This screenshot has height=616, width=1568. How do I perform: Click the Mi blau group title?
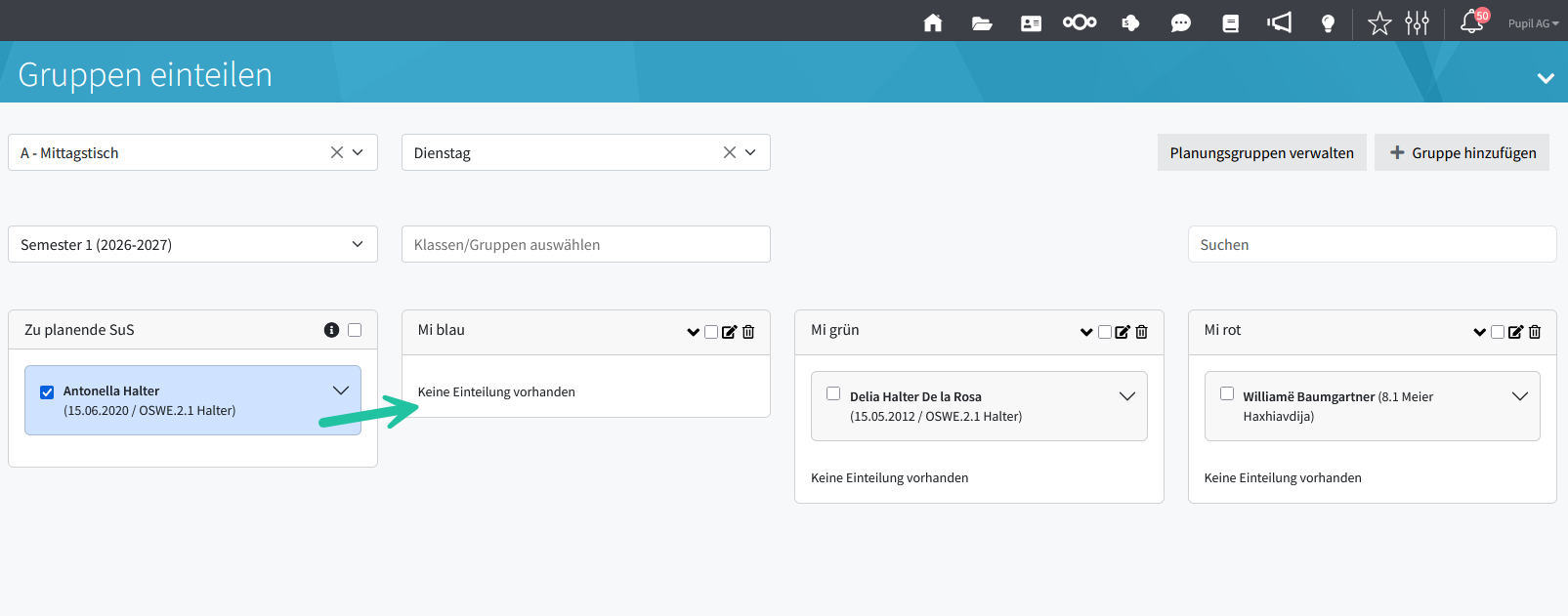tap(442, 330)
